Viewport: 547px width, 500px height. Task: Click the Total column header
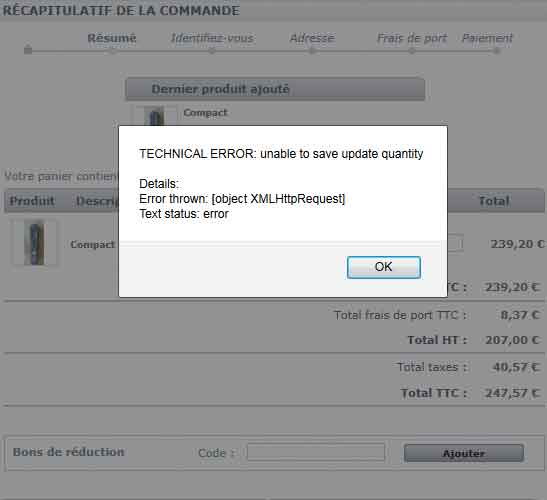494,201
